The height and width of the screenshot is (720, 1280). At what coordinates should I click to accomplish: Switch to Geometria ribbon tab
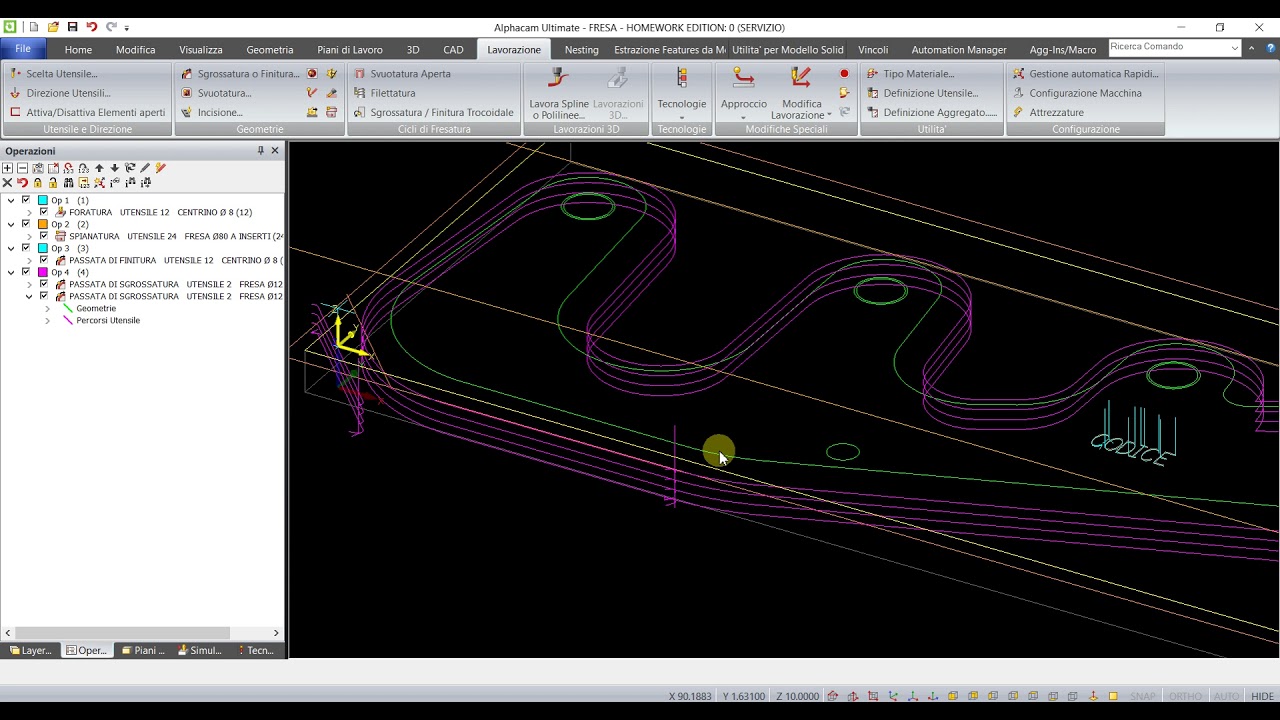270,49
